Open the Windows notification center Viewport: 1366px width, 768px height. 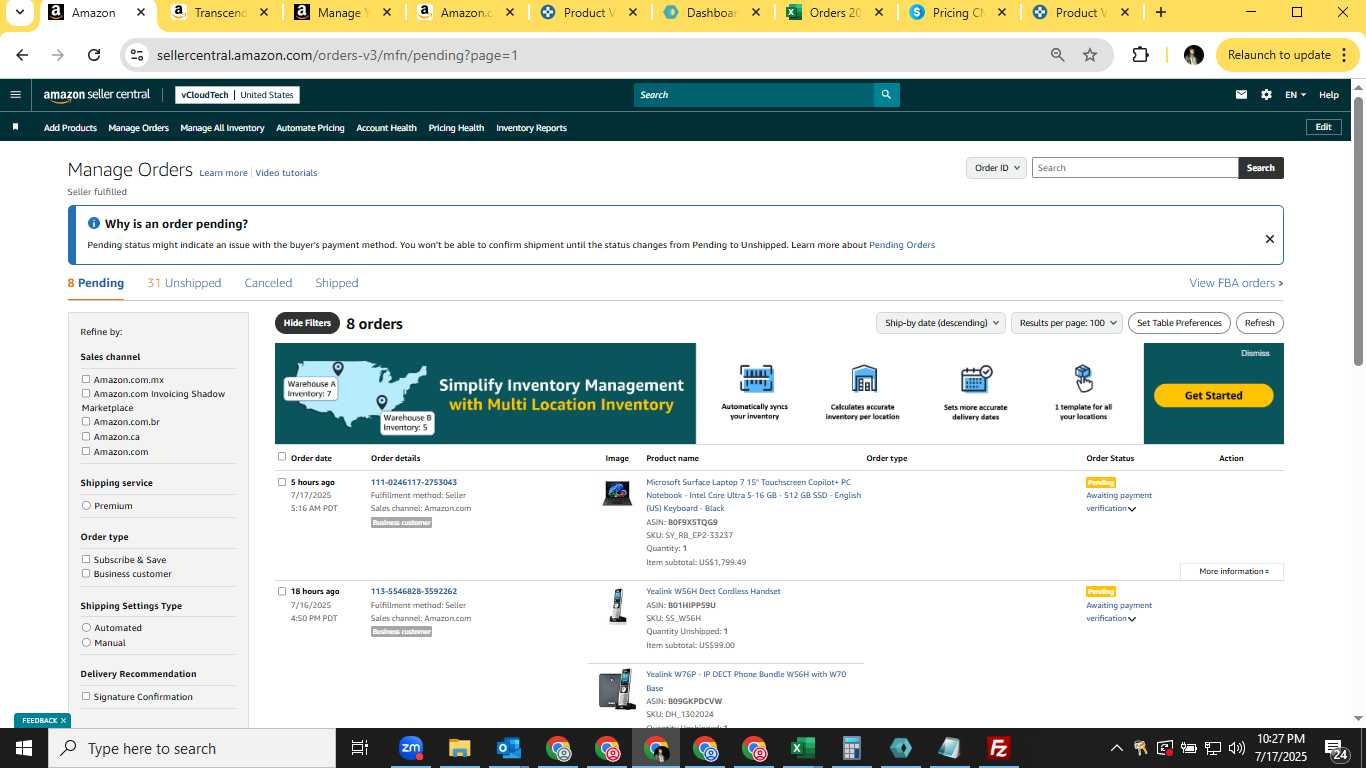[x=1336, y=748]
